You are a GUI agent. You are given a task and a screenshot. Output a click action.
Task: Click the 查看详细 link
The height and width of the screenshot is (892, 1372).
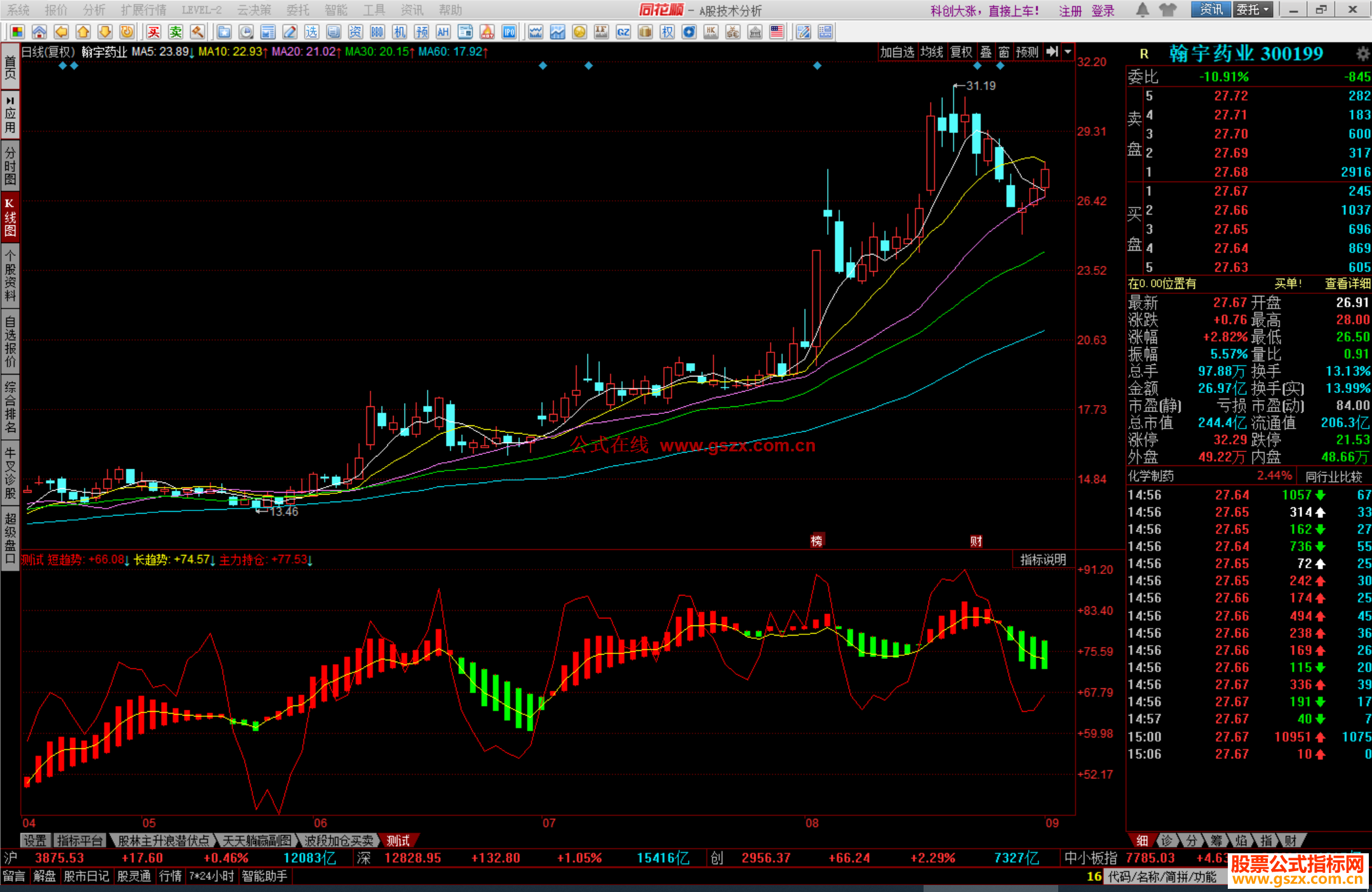[1347, 284]
